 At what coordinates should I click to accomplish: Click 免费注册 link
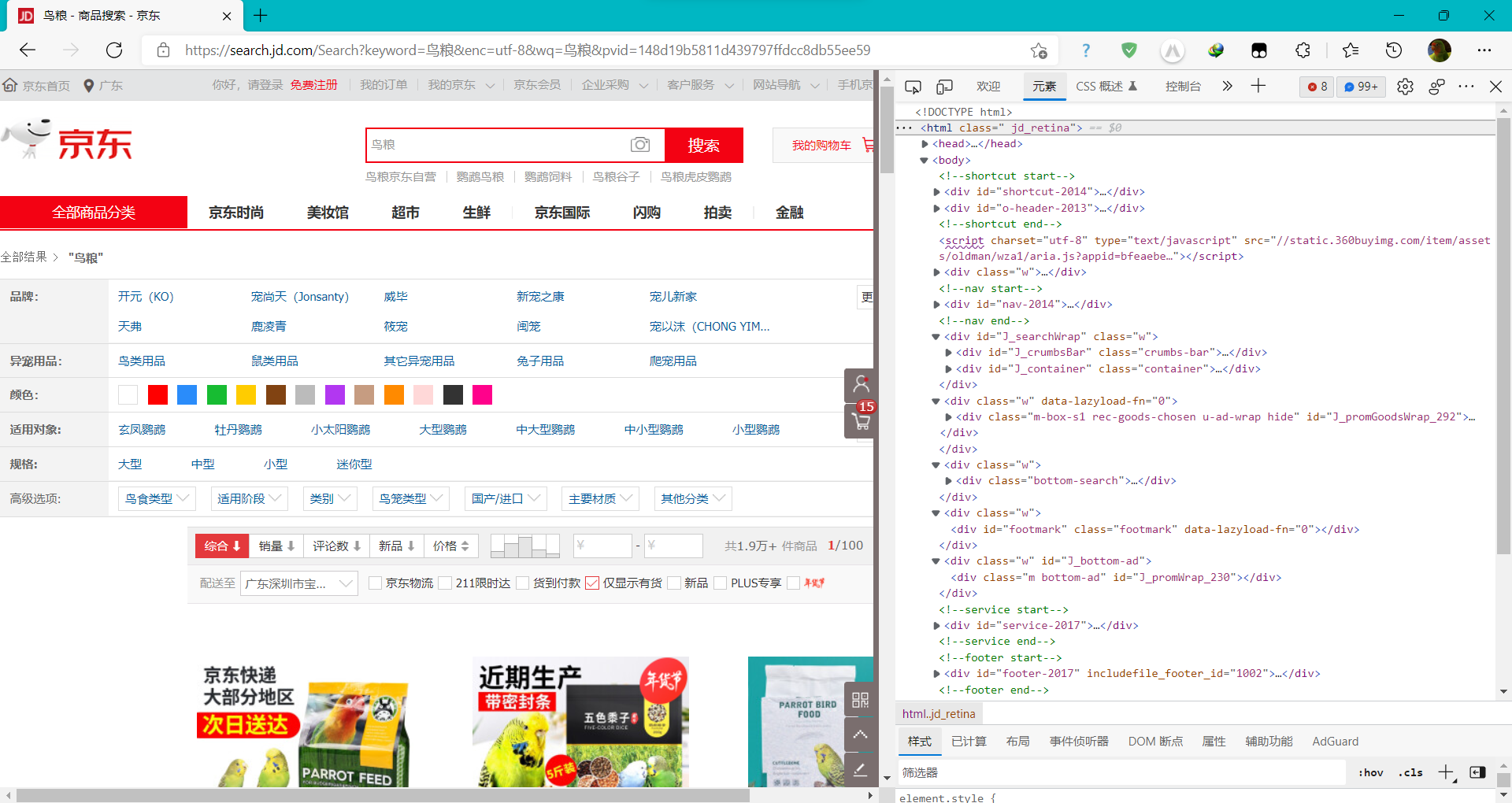point(313,85)
